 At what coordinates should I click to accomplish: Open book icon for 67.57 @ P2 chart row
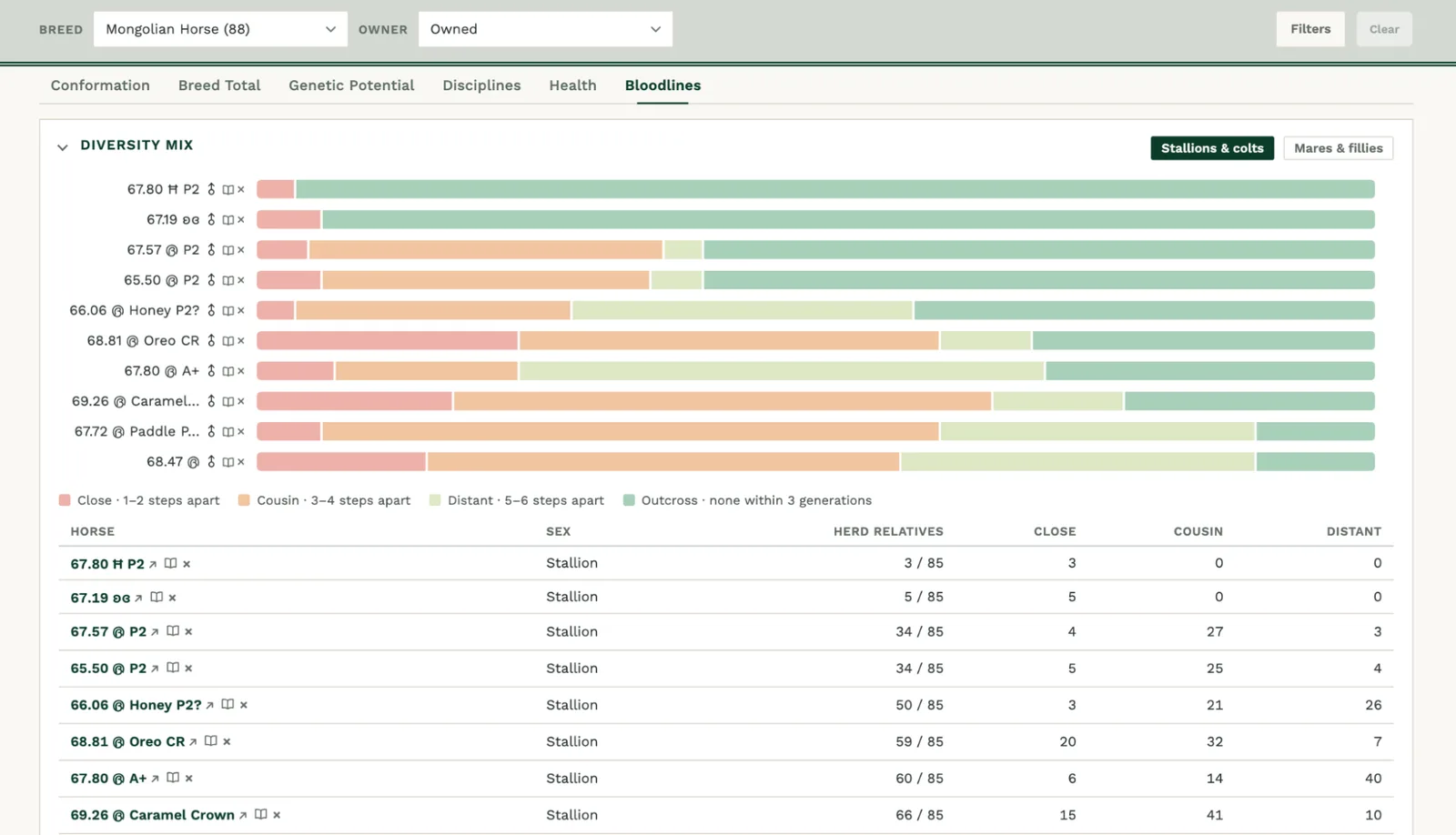[x=227, y=250]
